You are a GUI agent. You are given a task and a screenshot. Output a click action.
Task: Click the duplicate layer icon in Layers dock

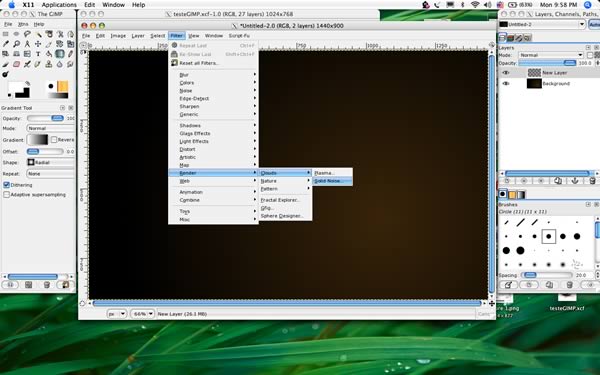coord(558,181)
